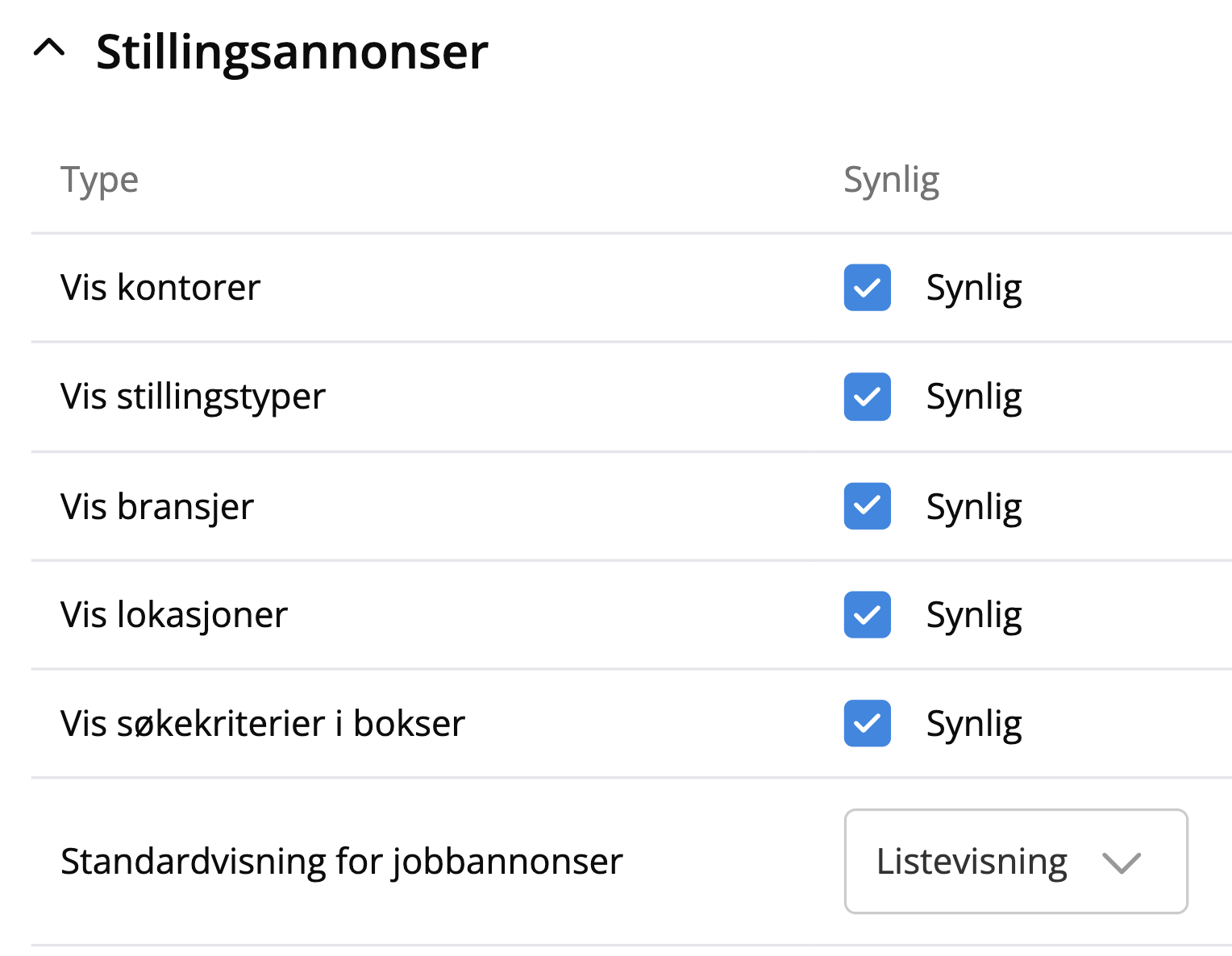Click Synlig label for Vis søkekriterier row

974,724
